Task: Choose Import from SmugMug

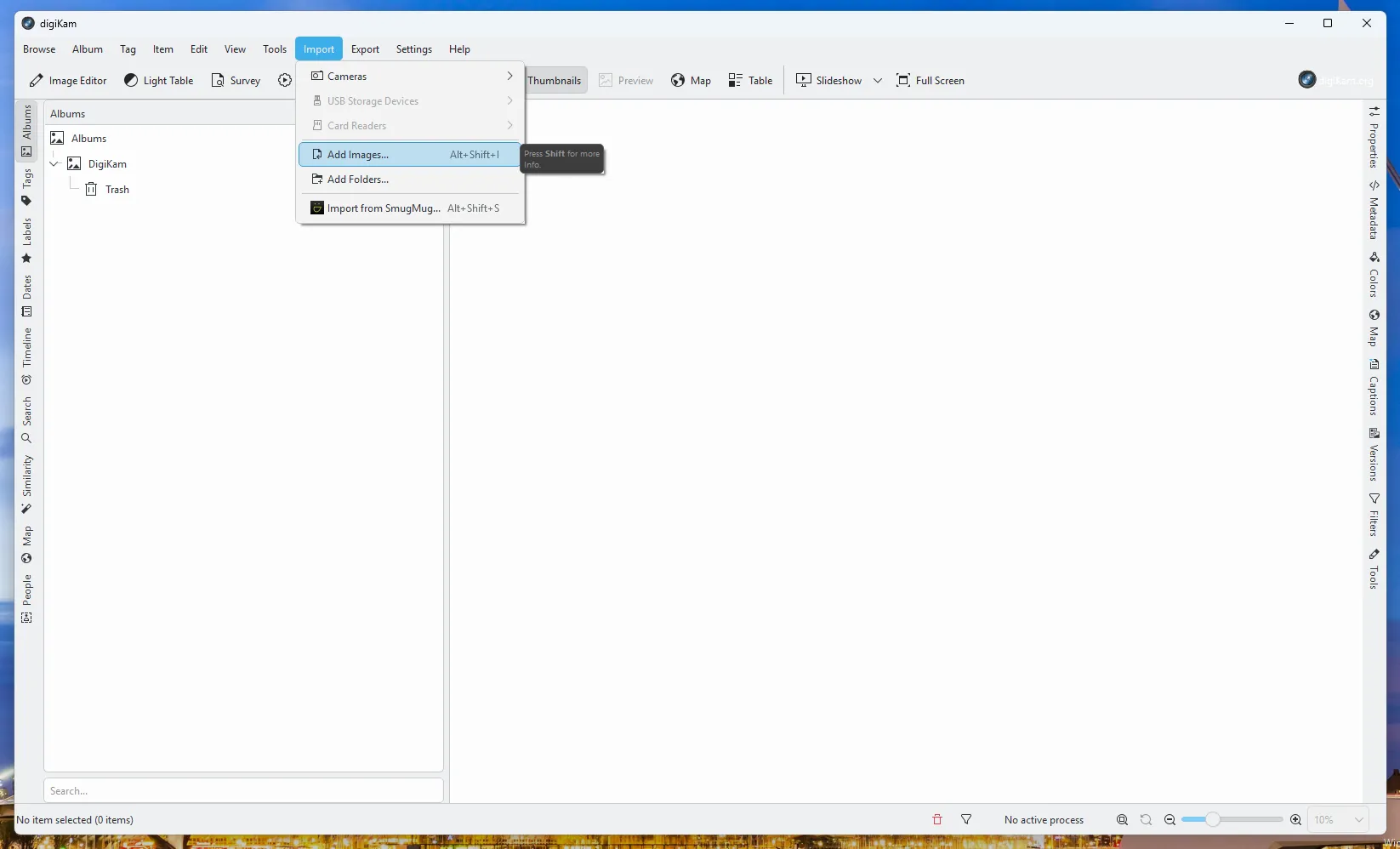Action: (411, 208)
